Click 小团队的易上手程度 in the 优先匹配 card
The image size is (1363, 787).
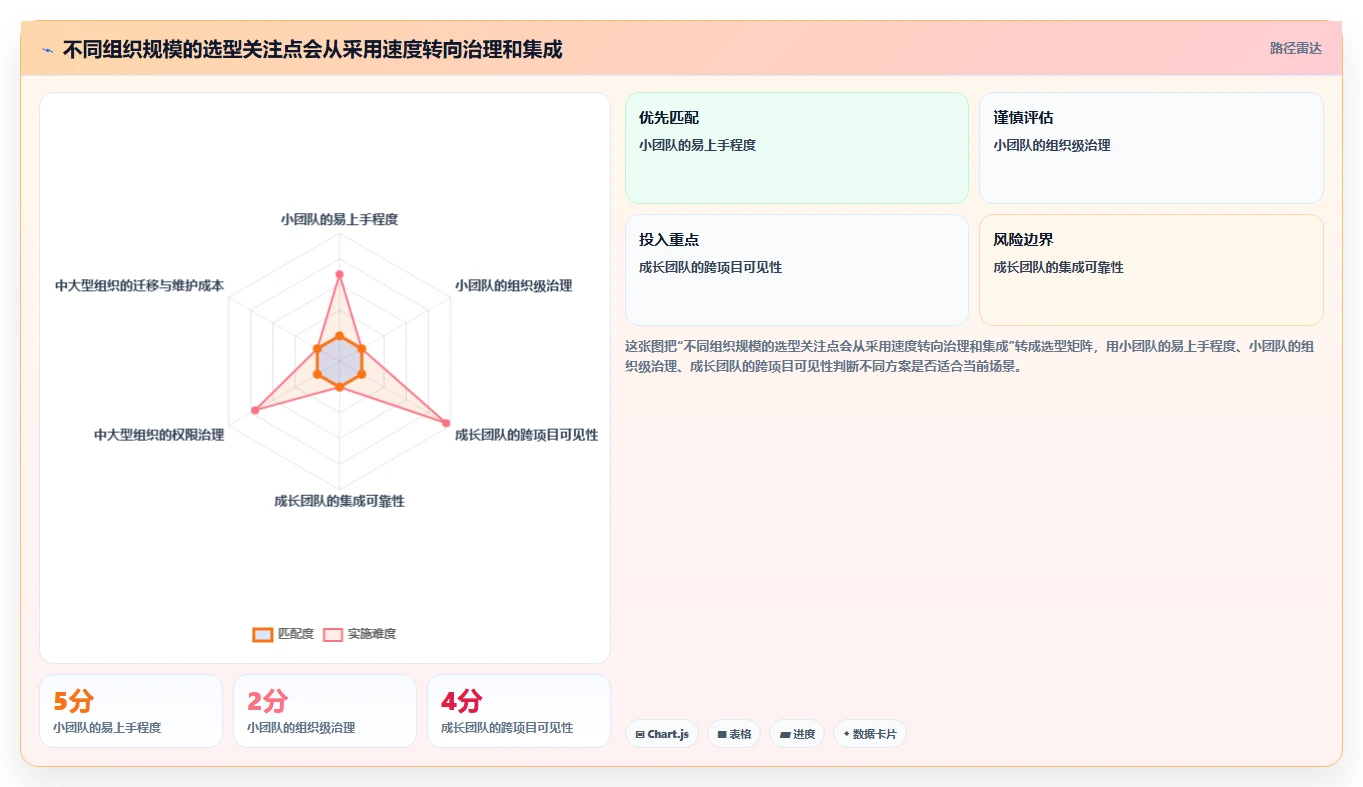tap(697, 145)
